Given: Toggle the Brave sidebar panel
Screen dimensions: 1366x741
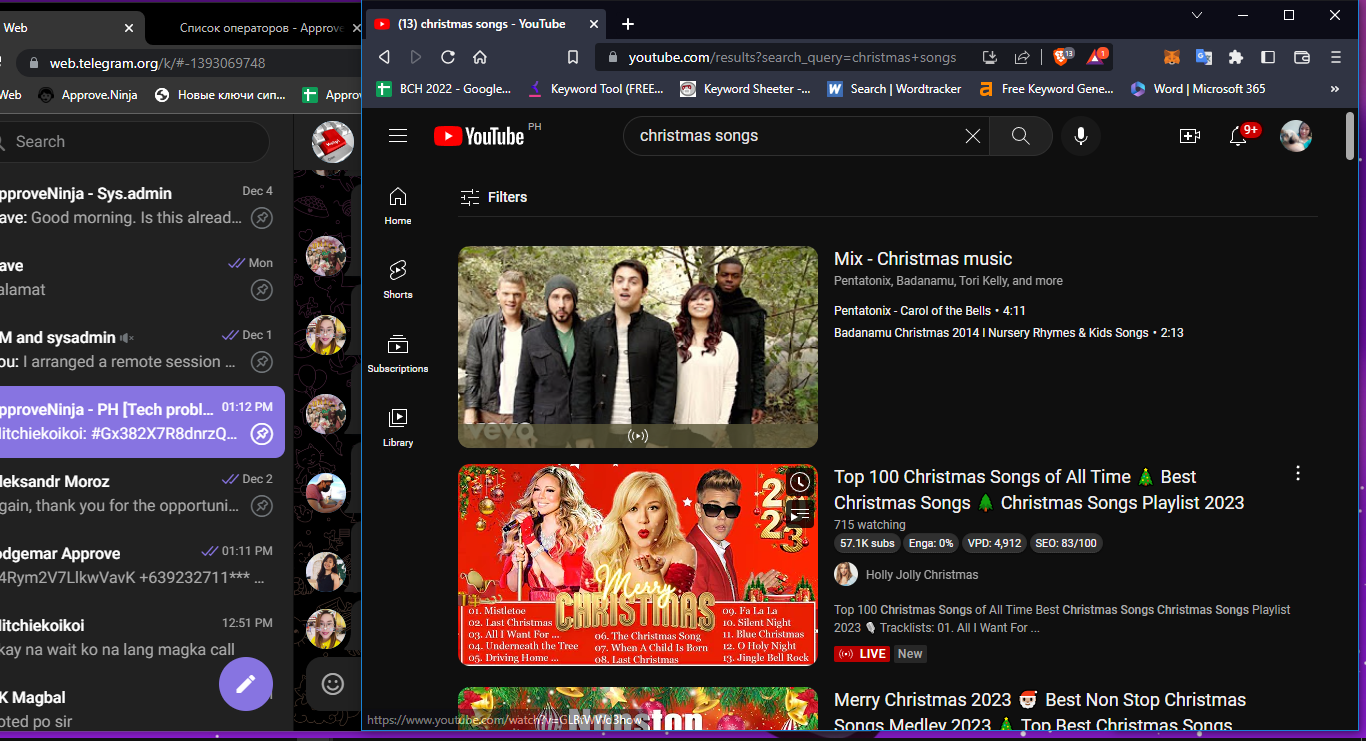Looking at the screenshot, I should pos(1268,57).
